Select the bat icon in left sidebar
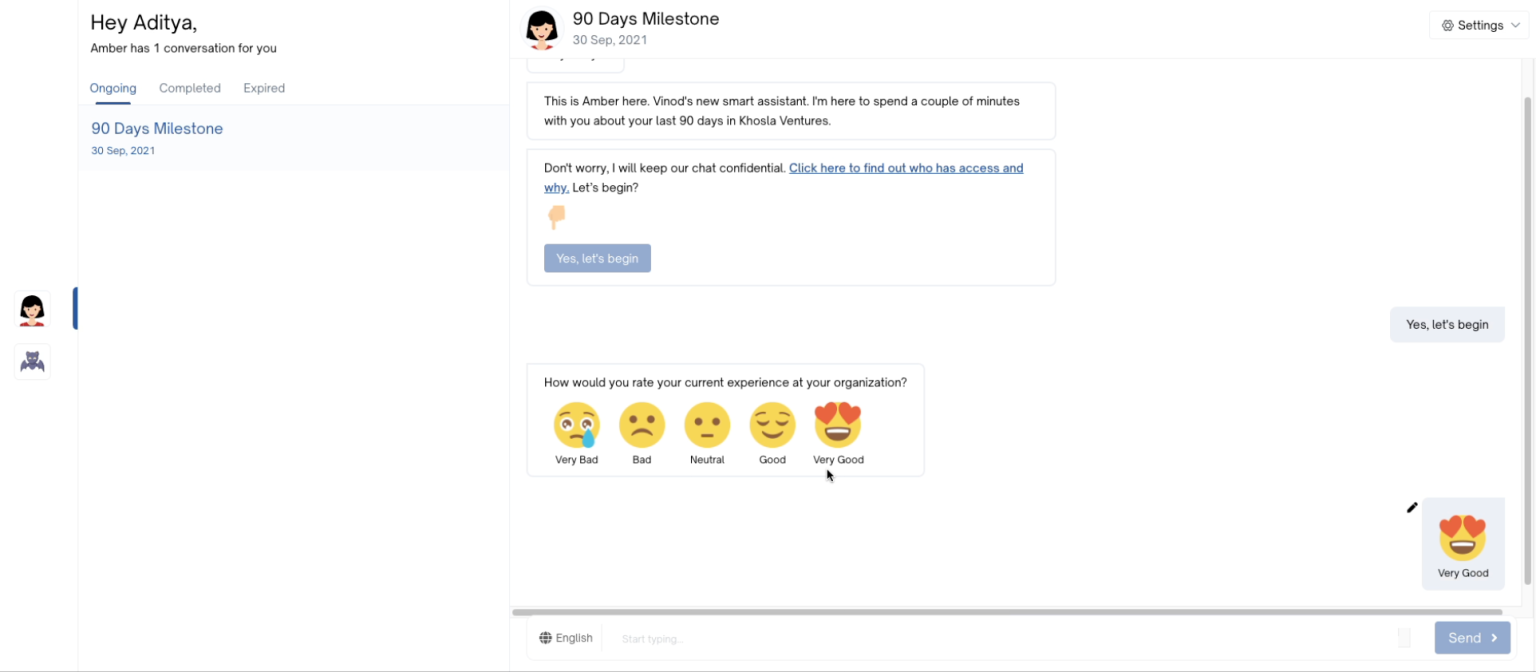 32,361
